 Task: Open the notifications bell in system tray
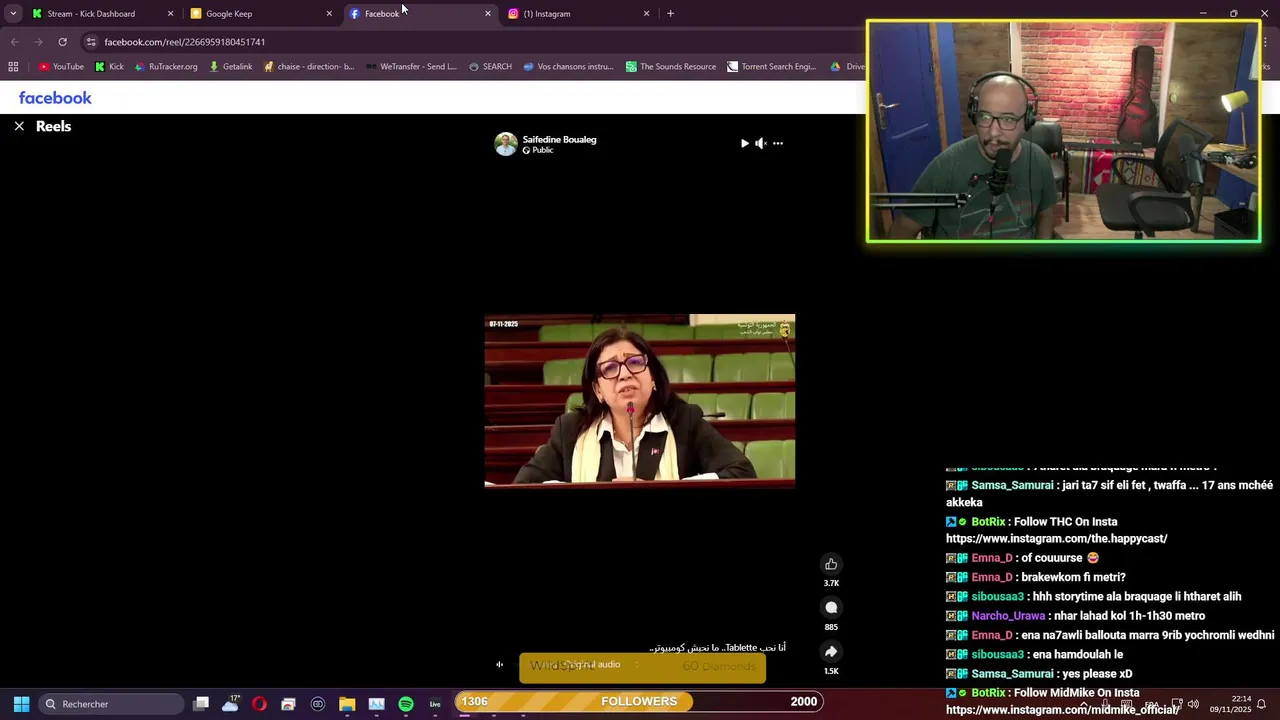[x=1261, y=704]
